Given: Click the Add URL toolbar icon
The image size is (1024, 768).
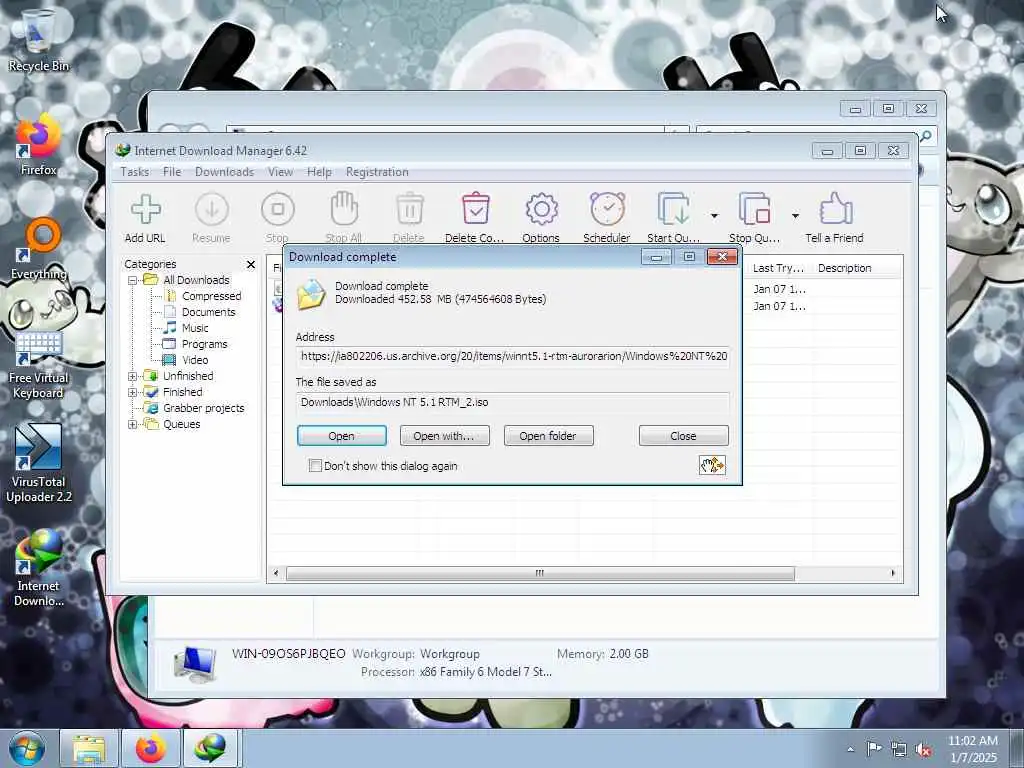Looking at the screenshot, I should tap(145, 210).
